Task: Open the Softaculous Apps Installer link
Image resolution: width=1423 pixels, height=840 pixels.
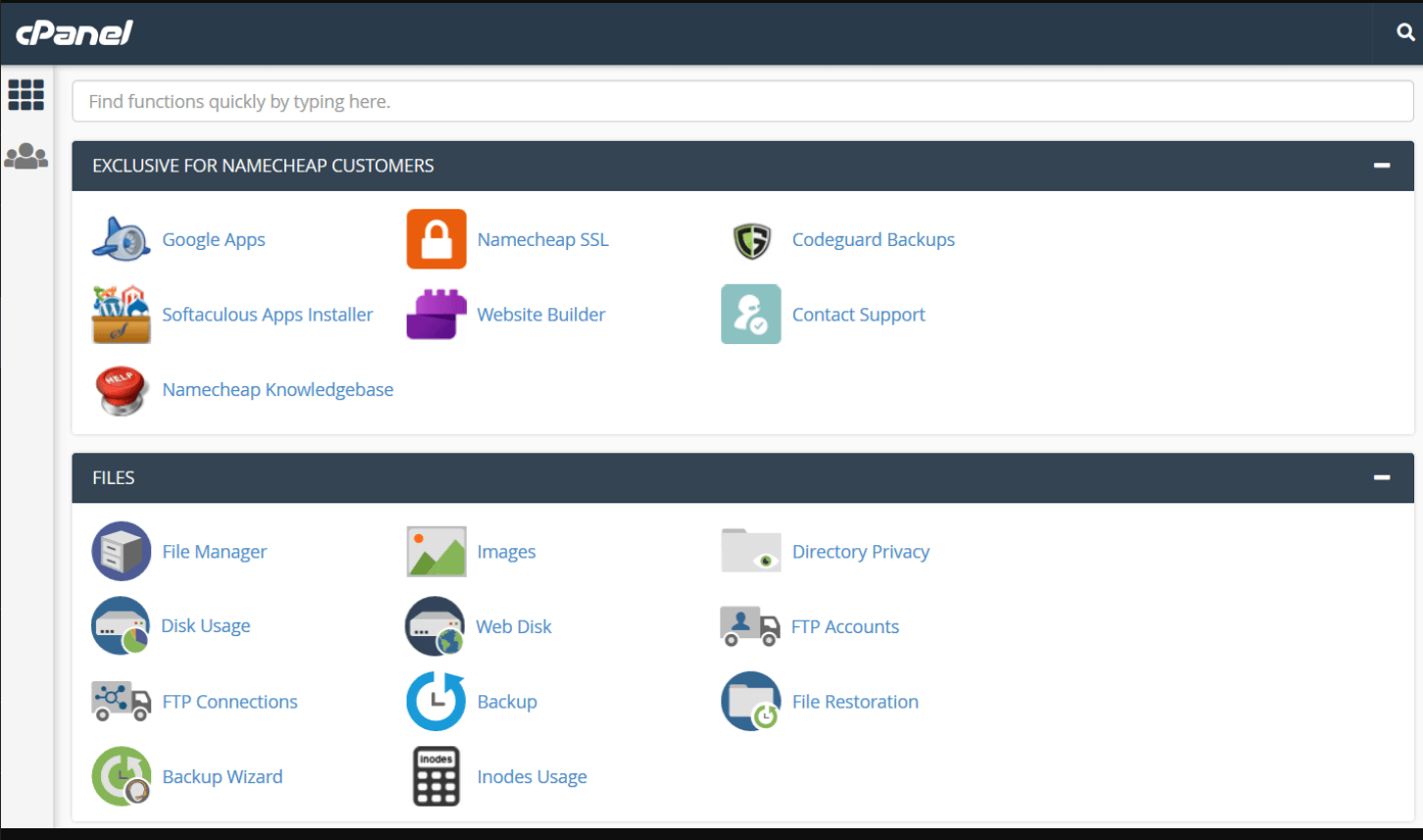Action: 268,315
